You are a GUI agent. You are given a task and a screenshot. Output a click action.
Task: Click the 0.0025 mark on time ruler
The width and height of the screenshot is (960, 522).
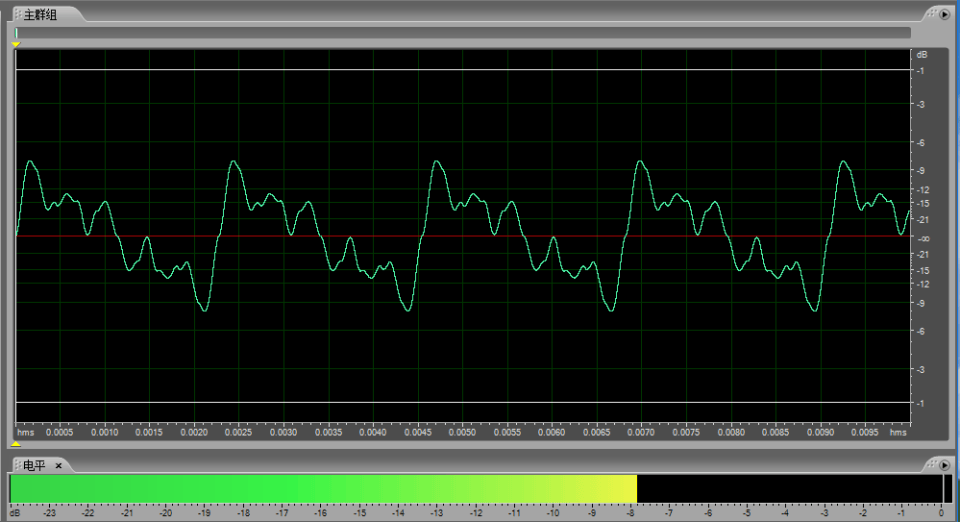click(x=239, y=433)
